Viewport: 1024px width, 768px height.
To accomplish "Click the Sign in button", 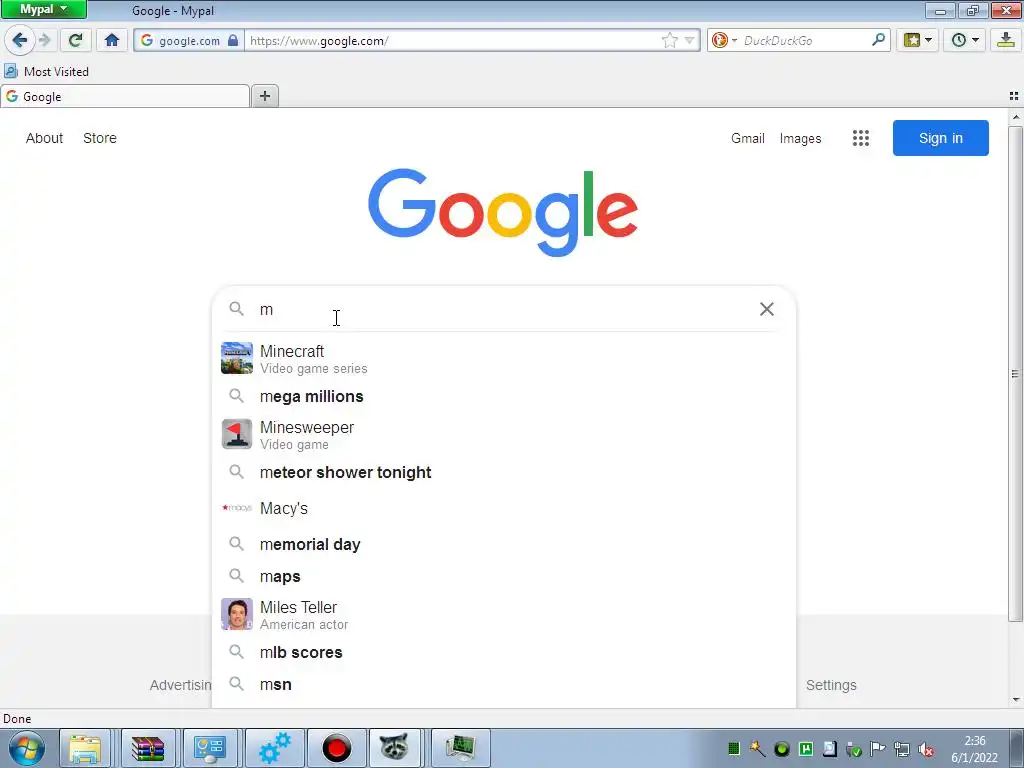I will 940,138.
